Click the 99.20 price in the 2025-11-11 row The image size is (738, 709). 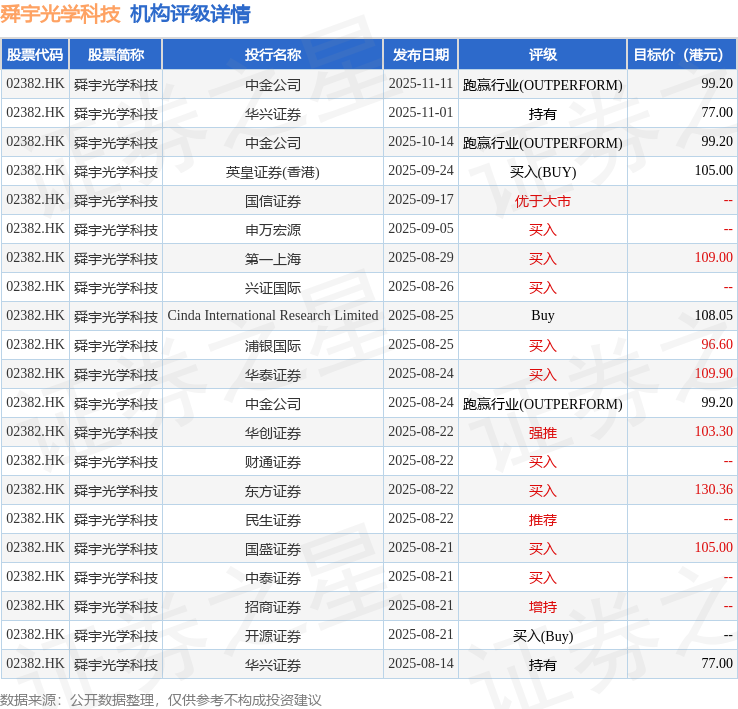tap(717, 83)
